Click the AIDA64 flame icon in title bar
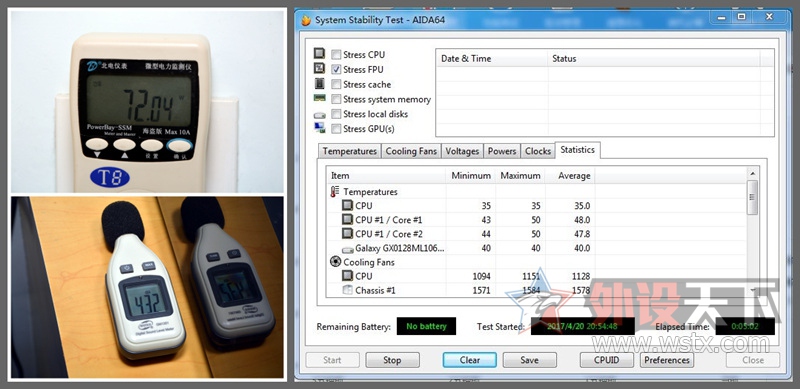 coord(306,20)
